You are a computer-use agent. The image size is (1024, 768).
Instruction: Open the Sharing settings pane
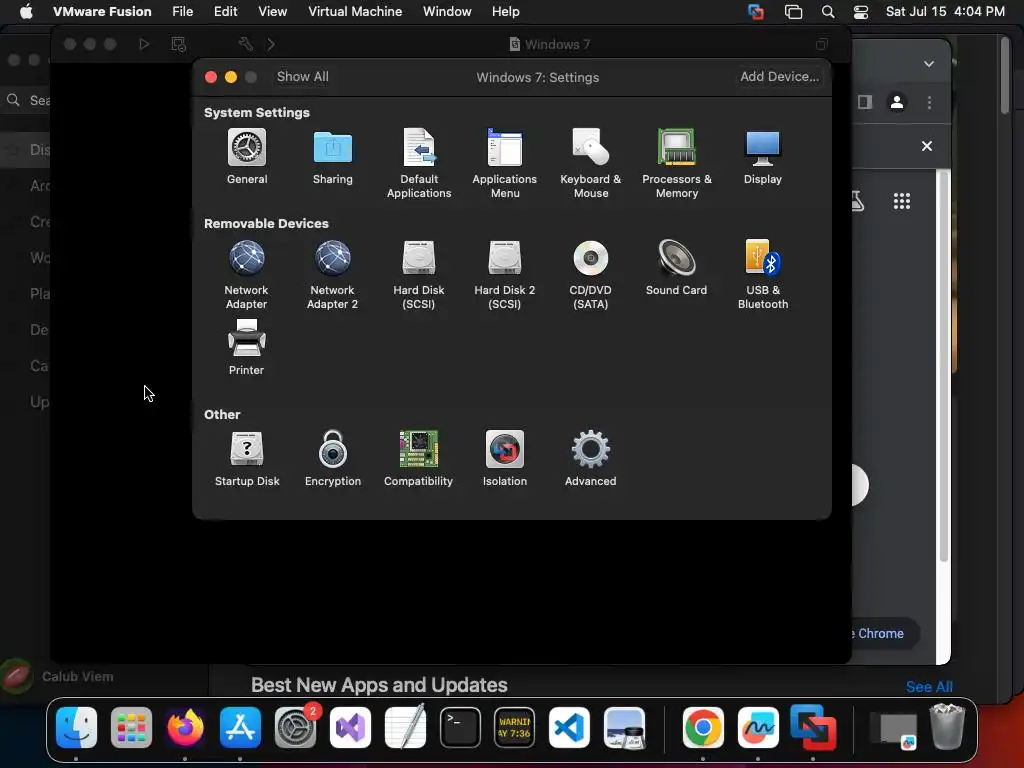click(332, 157)
